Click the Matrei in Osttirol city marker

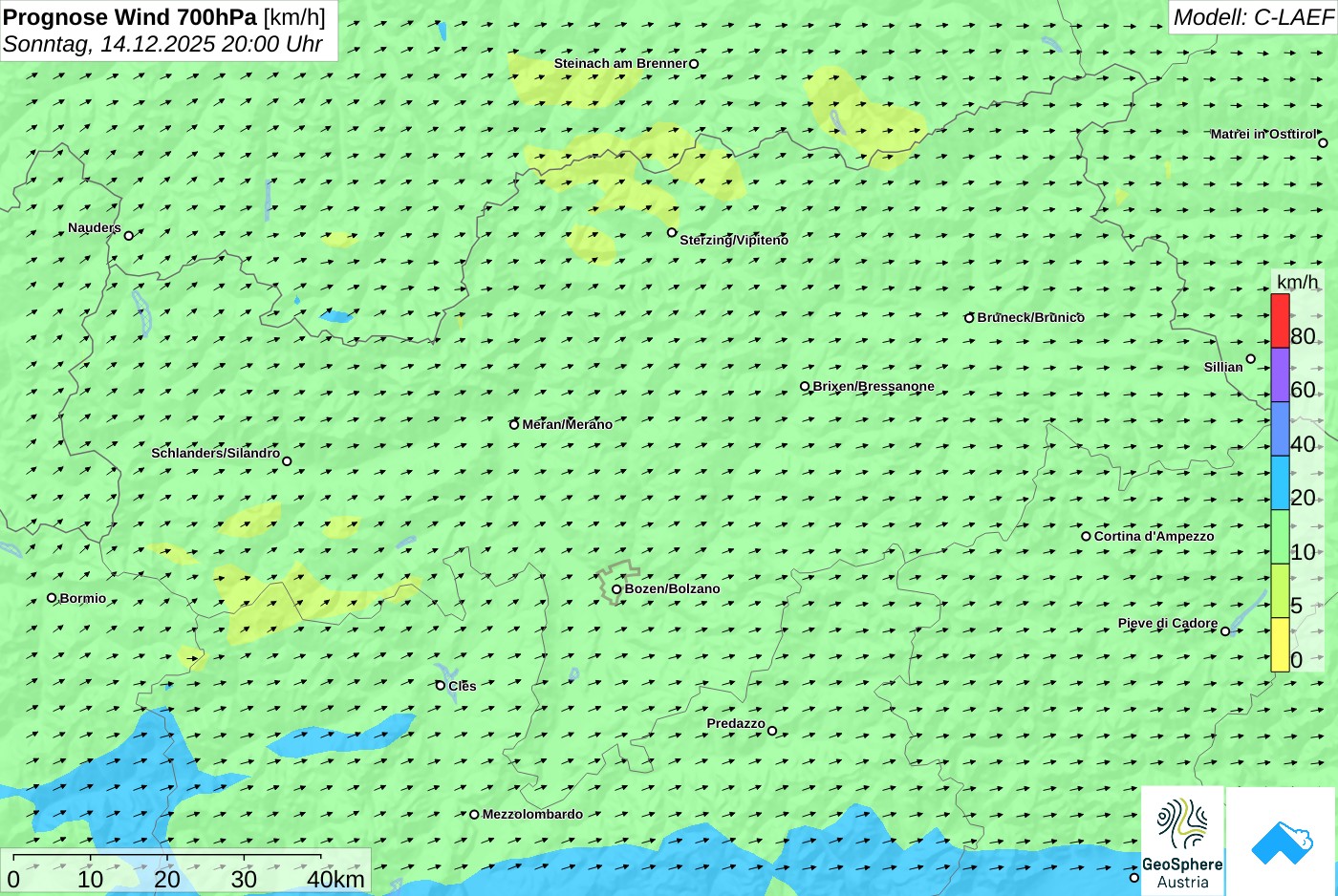[x=1324, y=142]
